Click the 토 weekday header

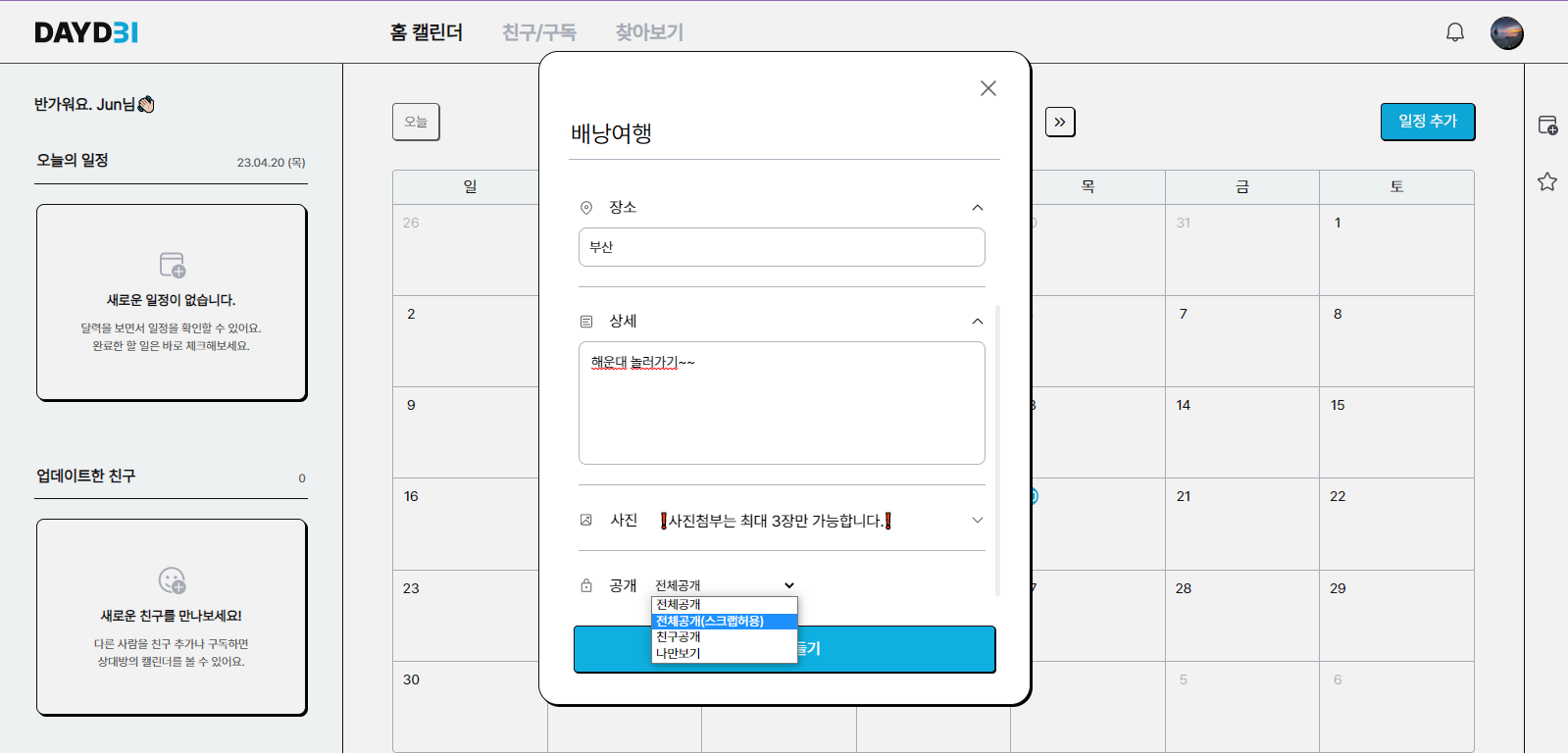[1396, 187]
